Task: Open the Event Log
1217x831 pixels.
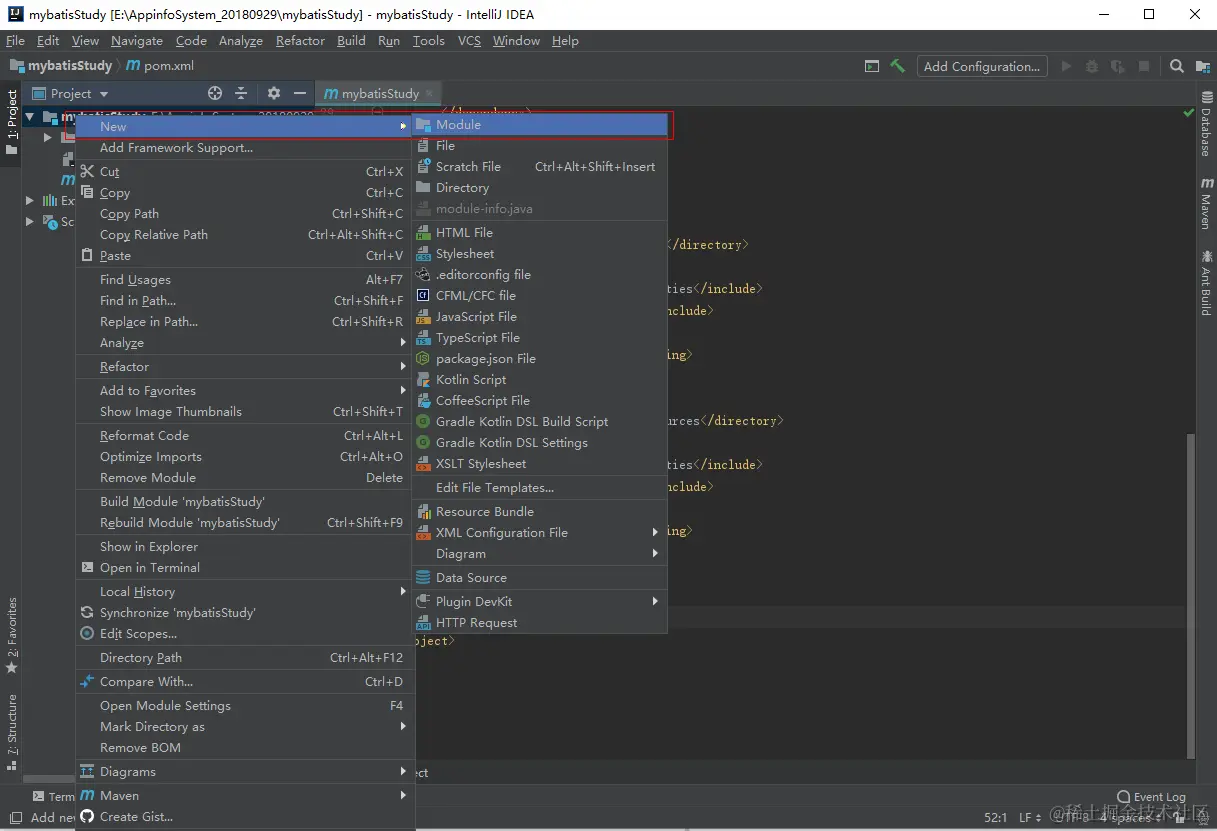Action: [1151, 797]
